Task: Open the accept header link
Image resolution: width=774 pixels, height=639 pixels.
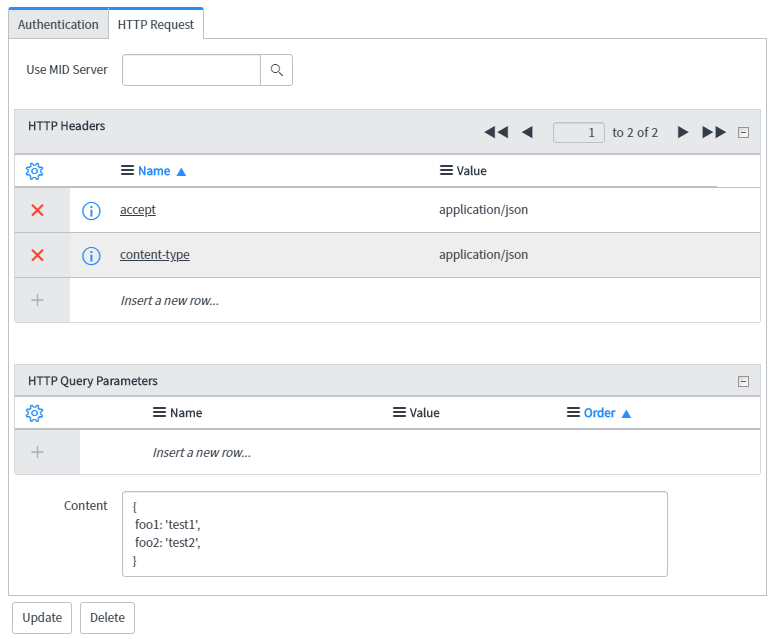Action: (x=138, y=210)
